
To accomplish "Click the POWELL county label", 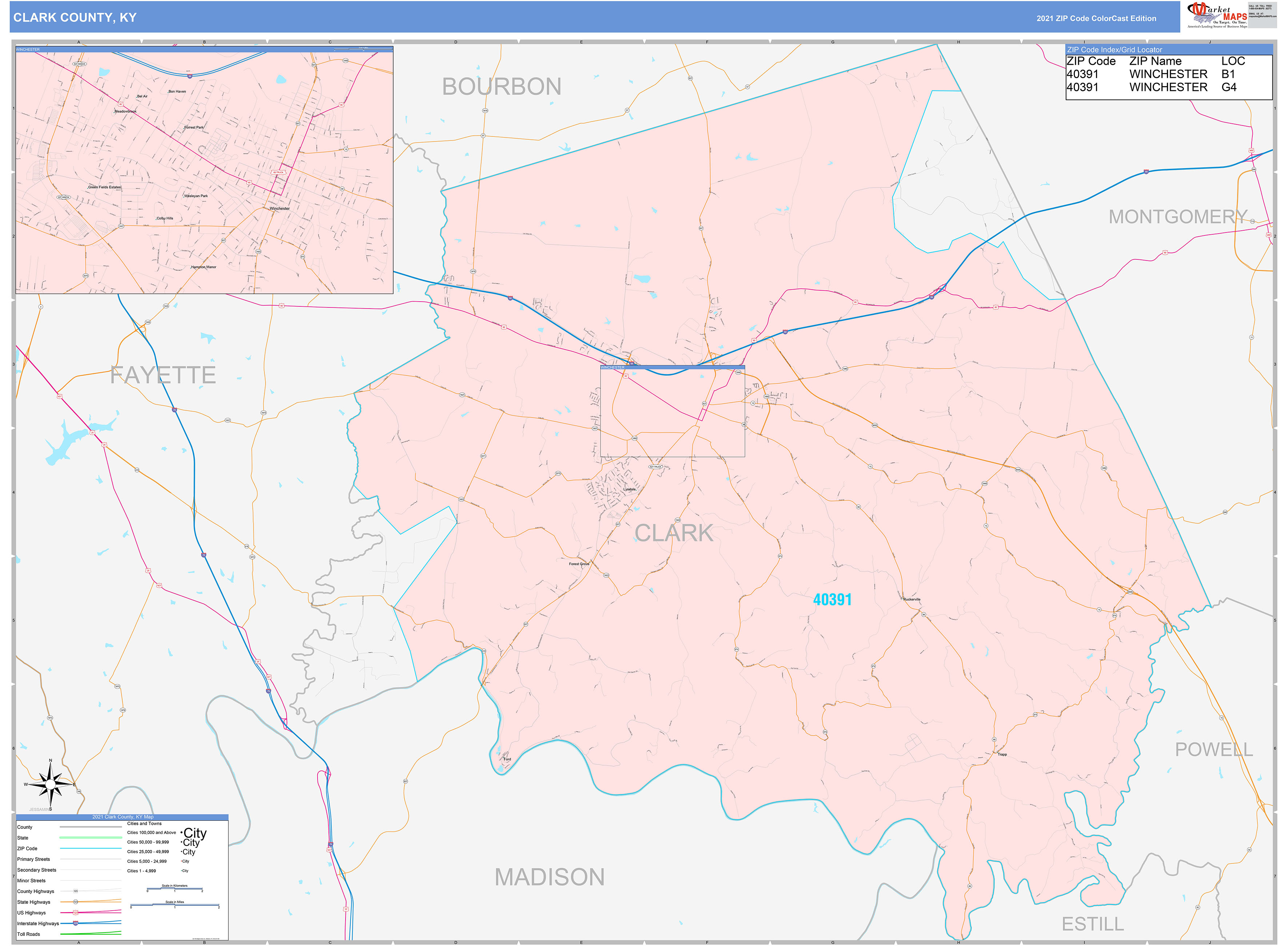I will tap(1213, 749).
